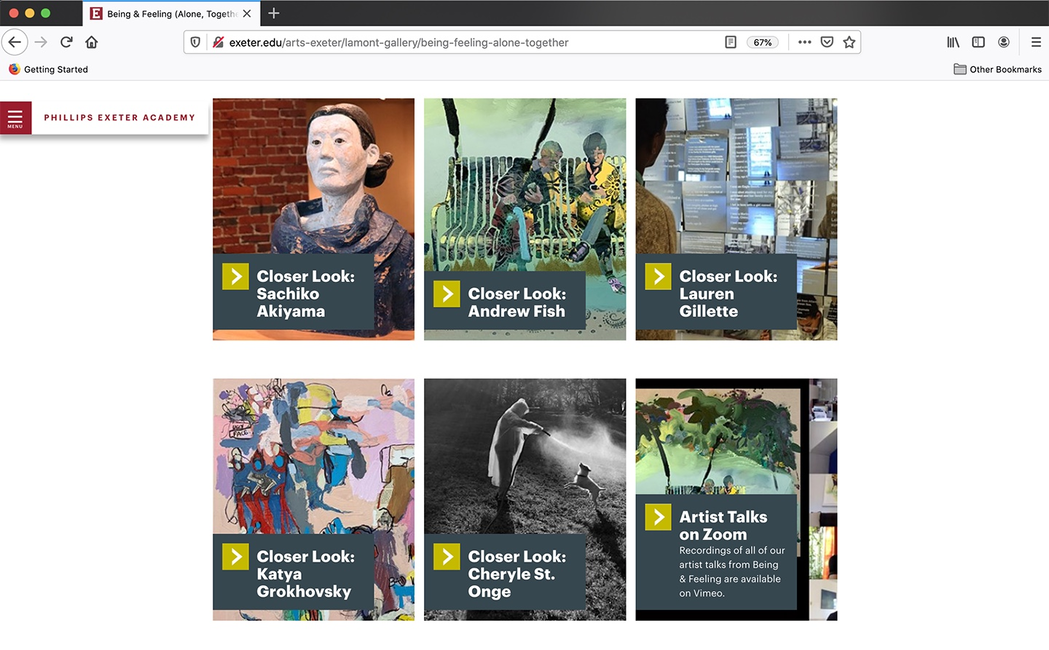Go to the browser home page

click(91, 42)
